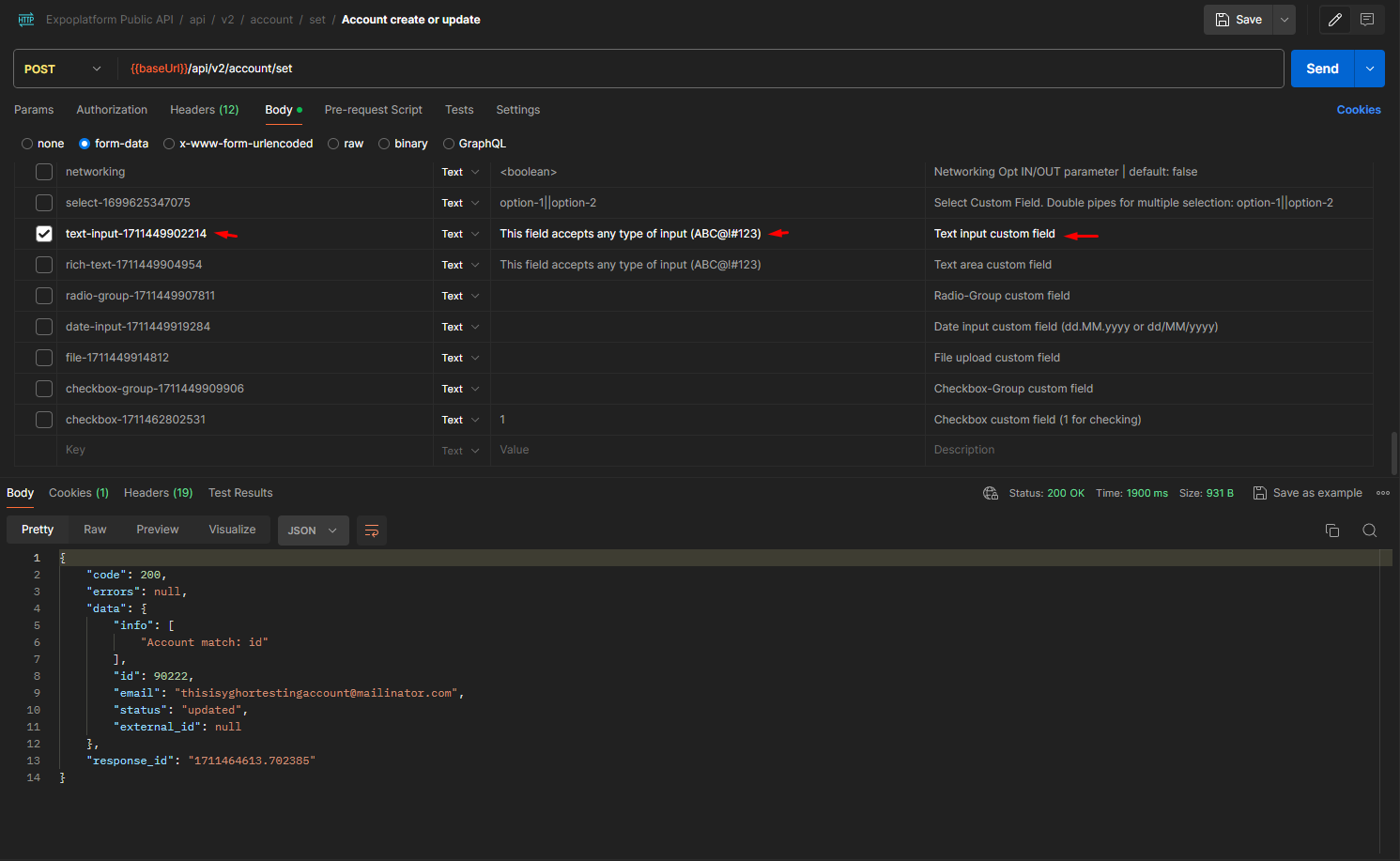1400x861 pixels.
Task: Click the Send button
Action: pyautogui.click(x=1321, y=69)
